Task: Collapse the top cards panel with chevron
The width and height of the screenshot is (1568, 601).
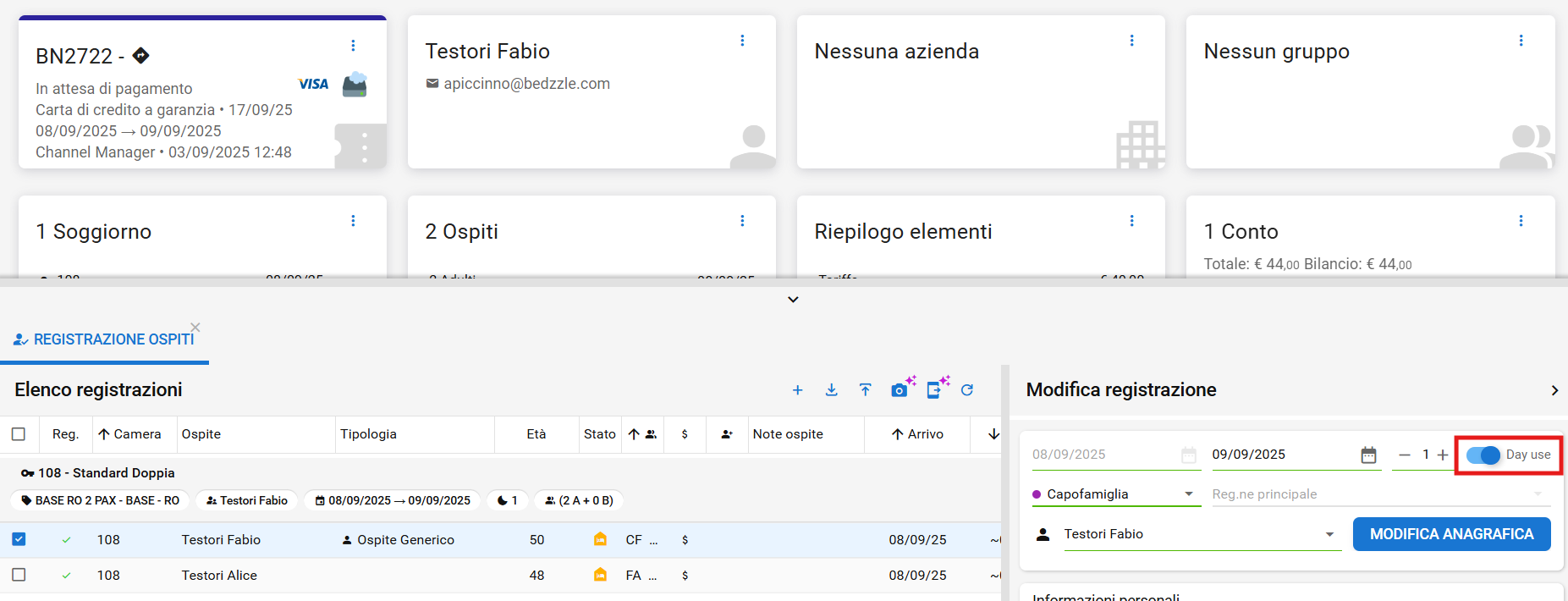Action: (x=793, y=300)
